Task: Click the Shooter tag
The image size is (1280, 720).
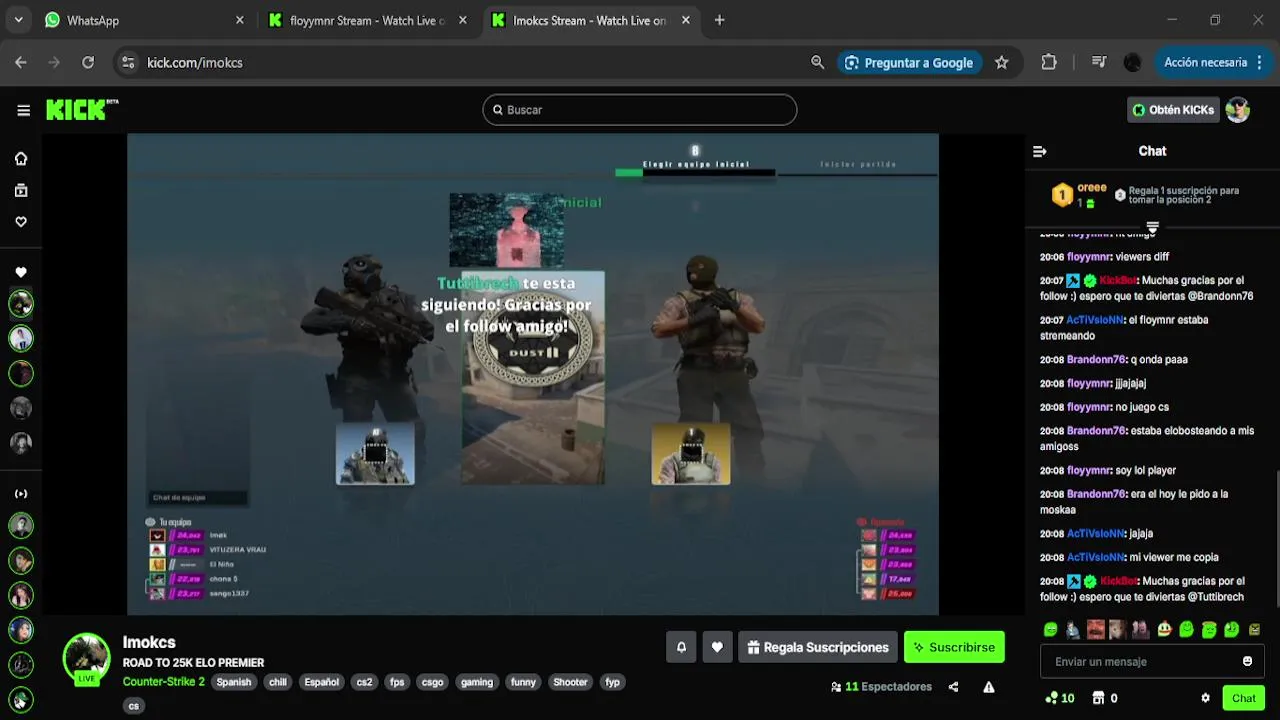Action: tap(570, 682)
